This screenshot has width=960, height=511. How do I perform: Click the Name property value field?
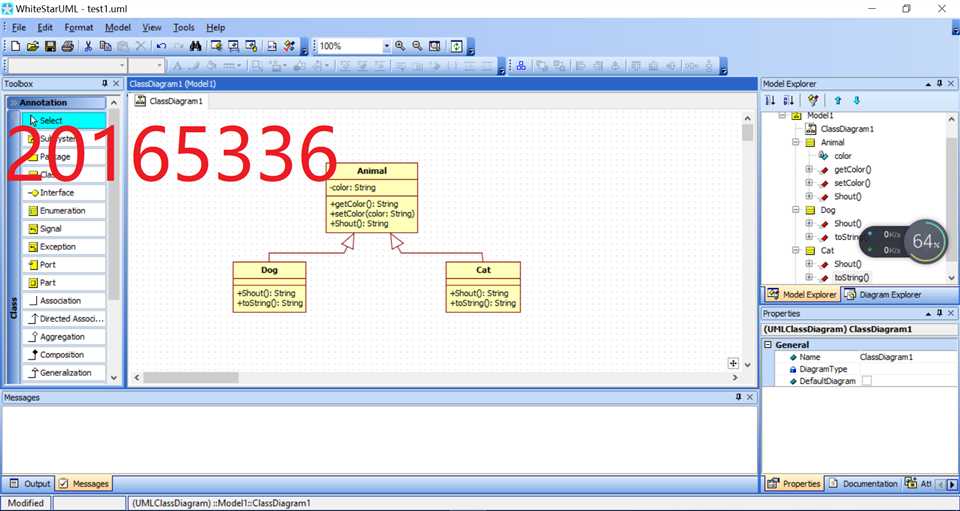[x=907, y=357]
